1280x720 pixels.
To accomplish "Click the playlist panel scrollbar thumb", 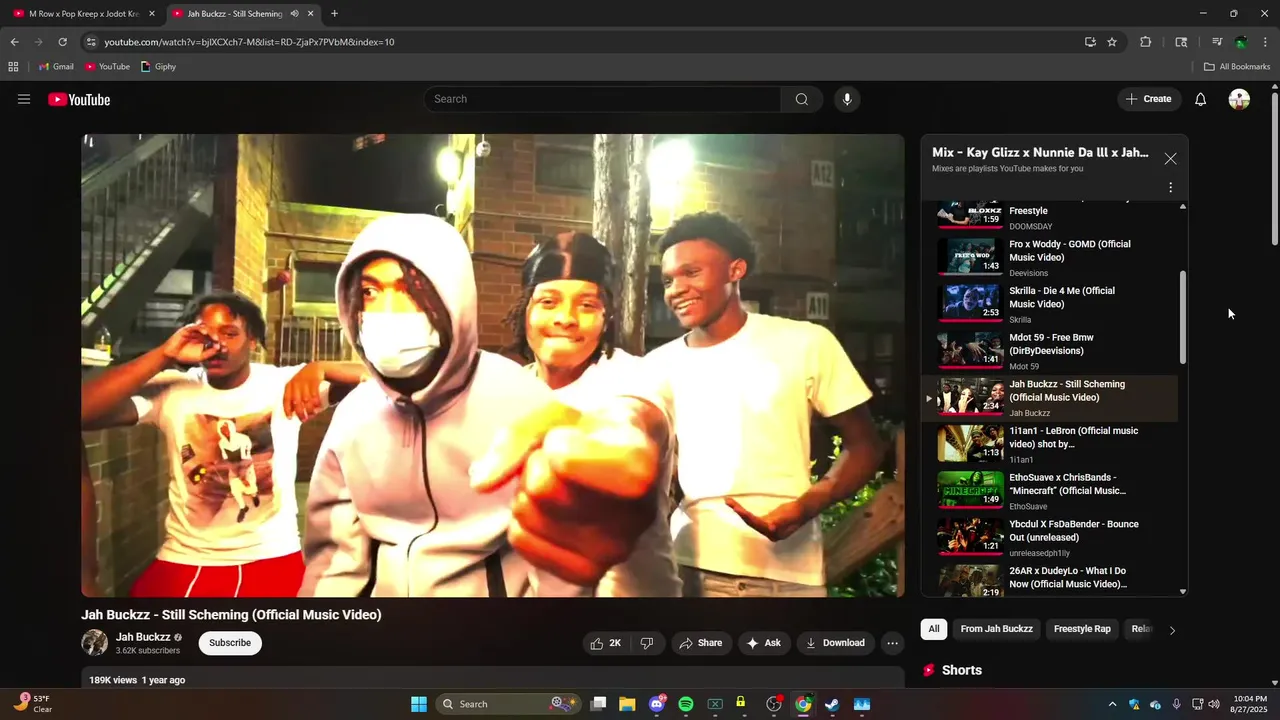I will [x=1183, y=317].
